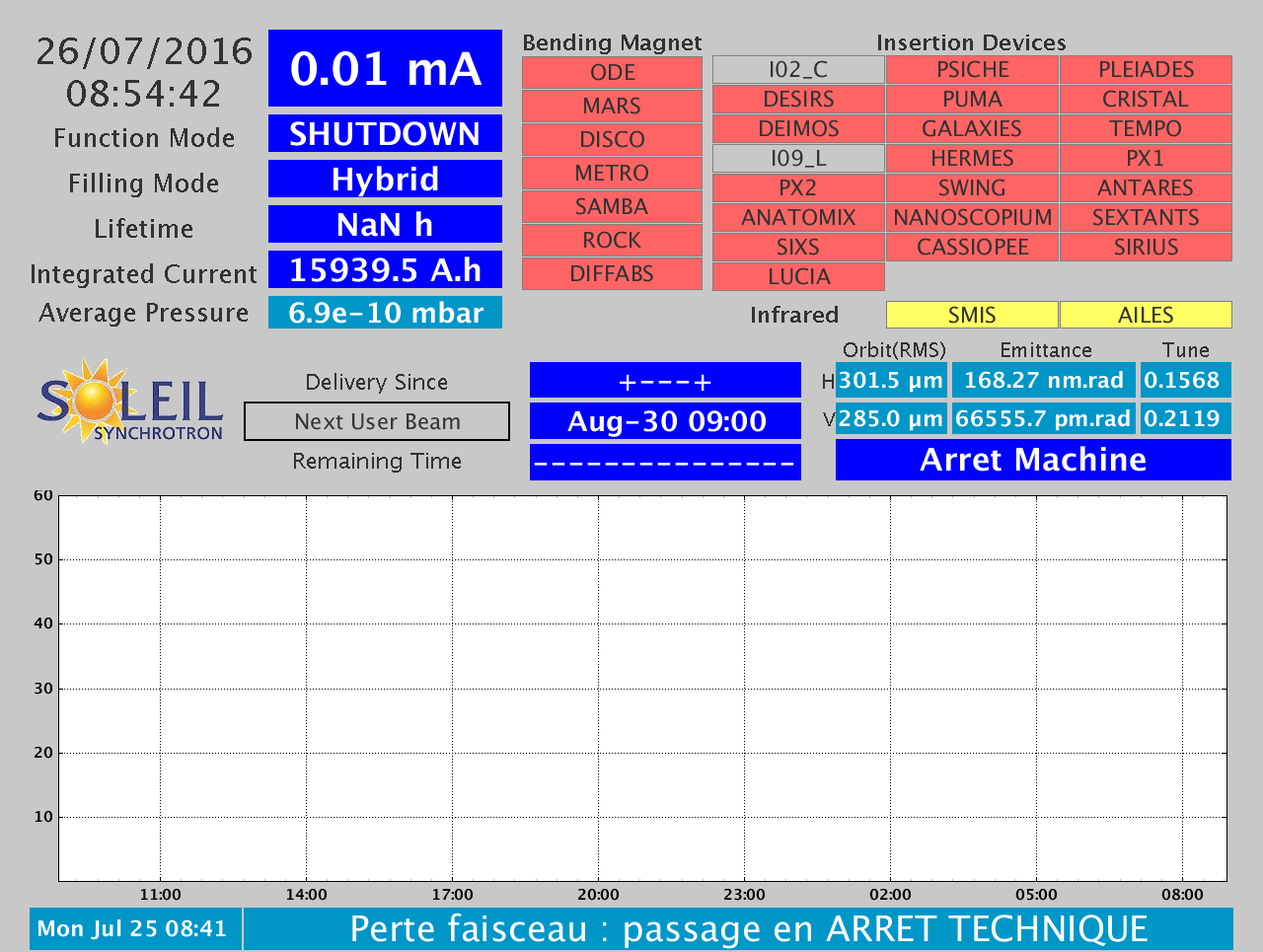The height and width of the screenshot is (952, 1263).
Task: Click the 168.27 nm.rad emittance value
Action: point(1044,381)
